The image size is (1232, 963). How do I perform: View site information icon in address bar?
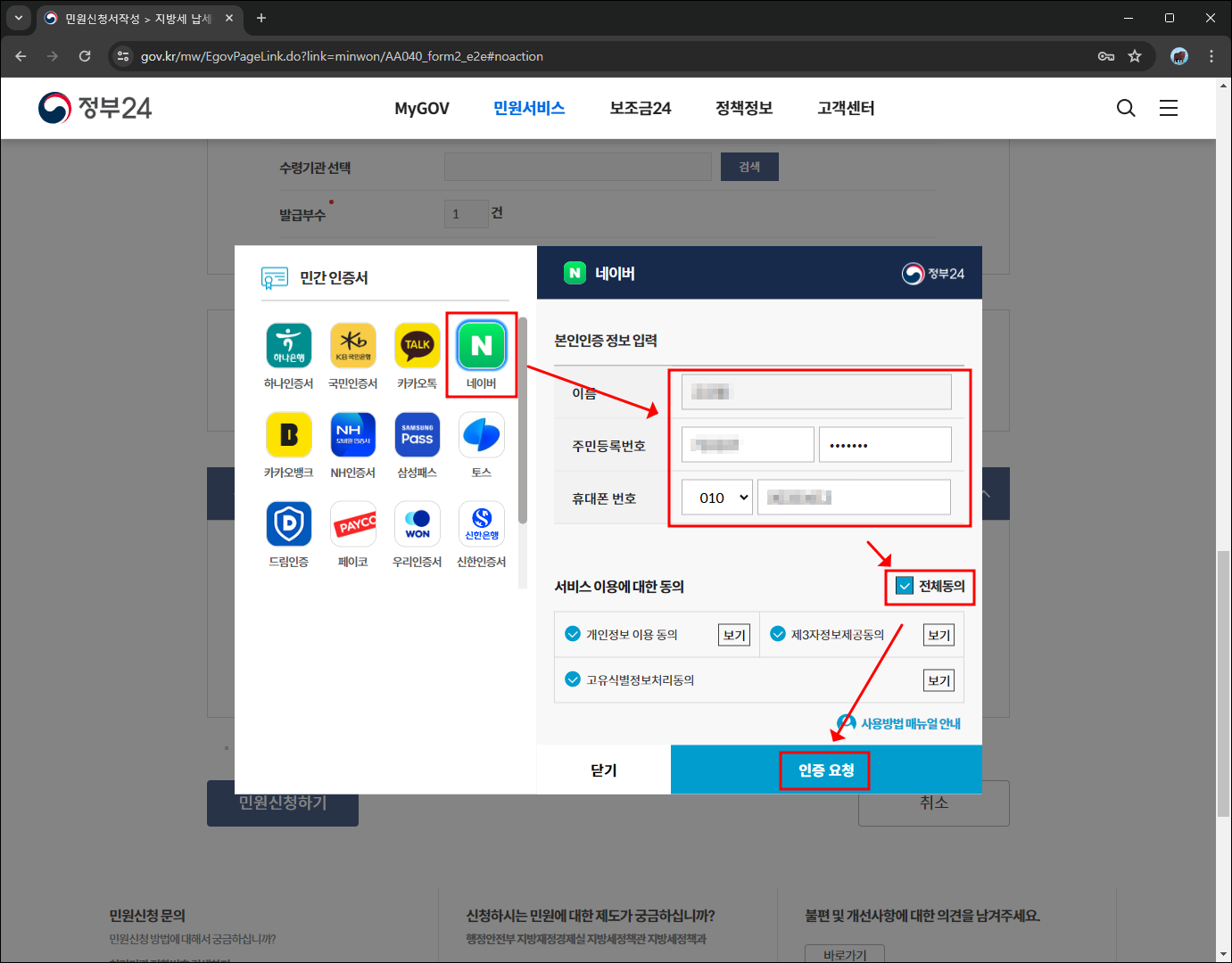point(123,56)
